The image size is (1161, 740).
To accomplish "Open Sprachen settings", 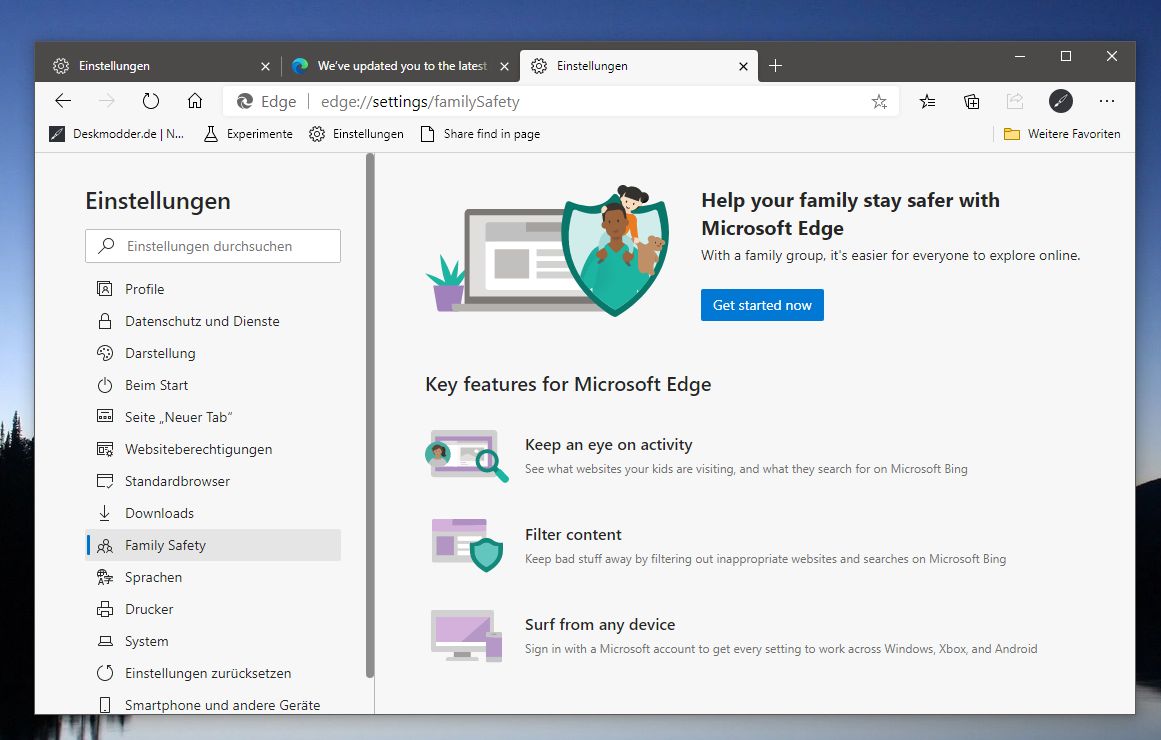I will click(x=213, y=577).
